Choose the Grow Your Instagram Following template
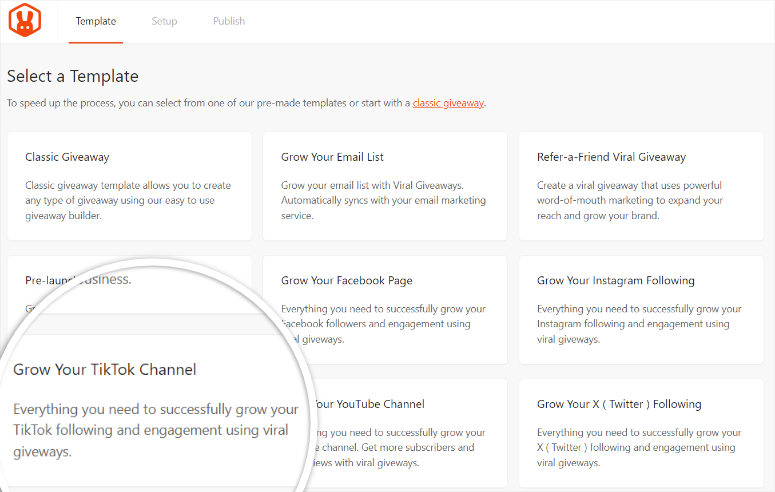Screen dimensions: 775x492 641,310
